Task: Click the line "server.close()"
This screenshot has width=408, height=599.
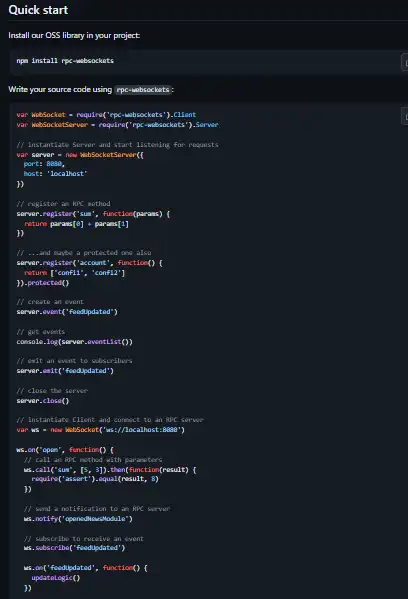Action: 43,401
